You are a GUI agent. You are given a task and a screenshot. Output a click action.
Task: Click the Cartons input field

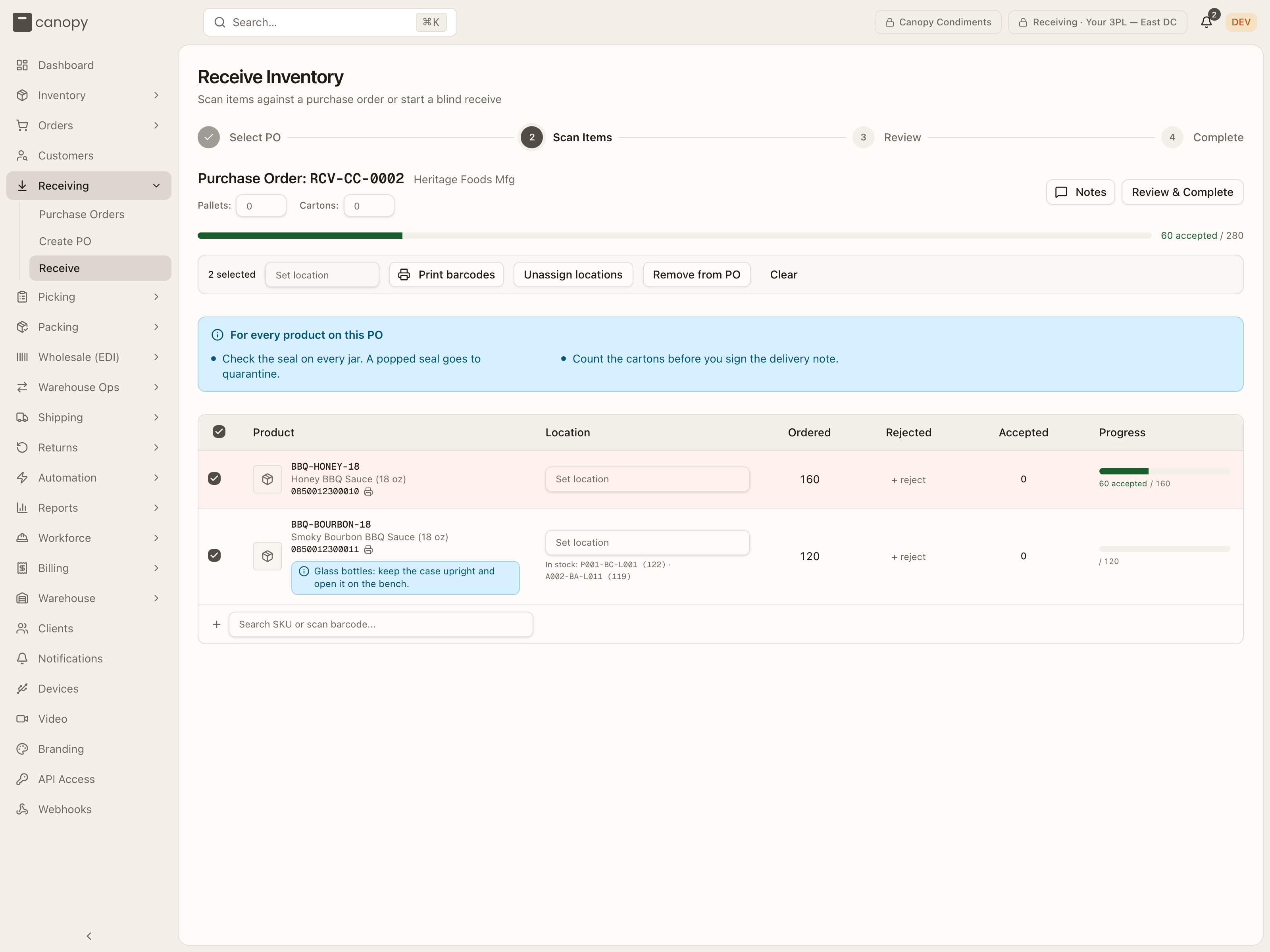(369, 205)
